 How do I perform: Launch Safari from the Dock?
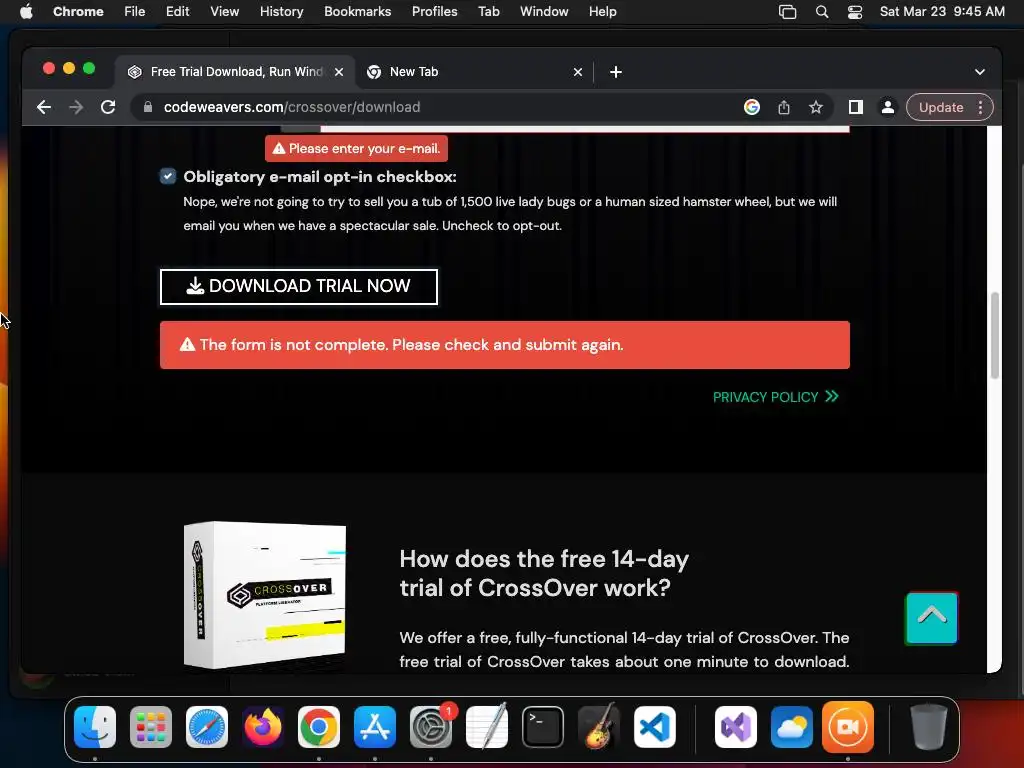coord(207,727)
